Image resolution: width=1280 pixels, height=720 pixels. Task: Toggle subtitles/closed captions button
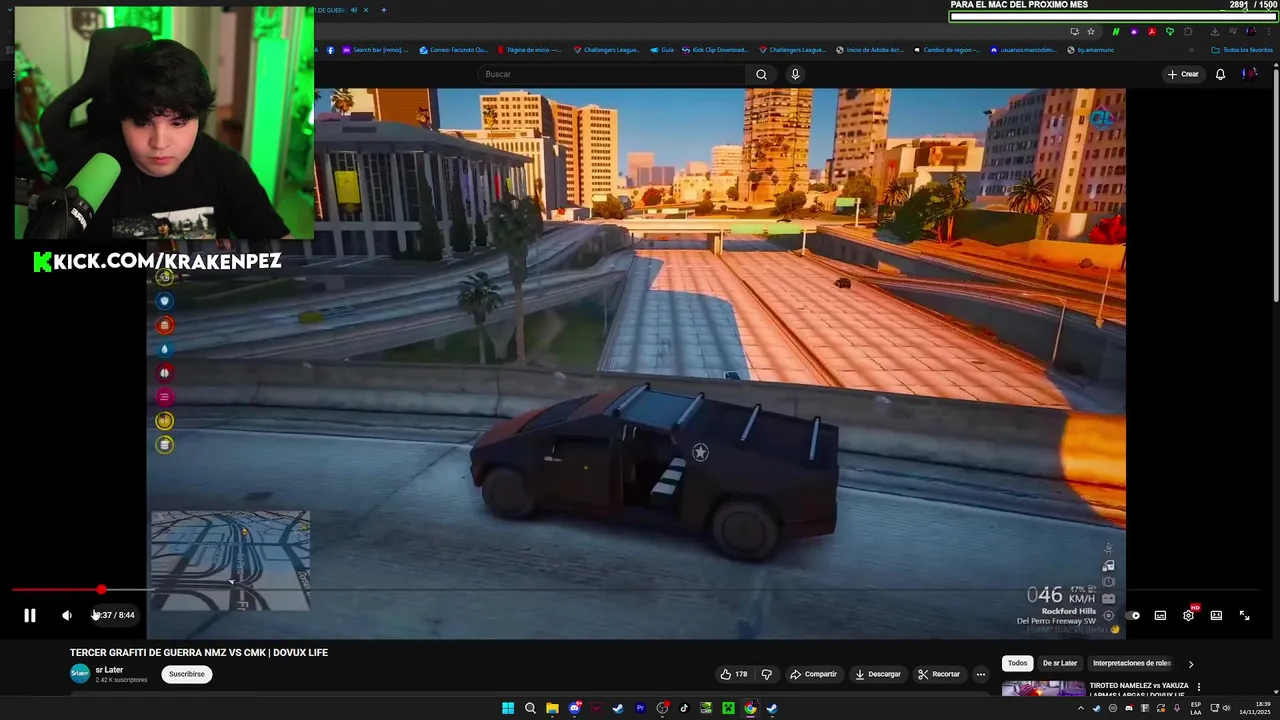point(1160,615)
